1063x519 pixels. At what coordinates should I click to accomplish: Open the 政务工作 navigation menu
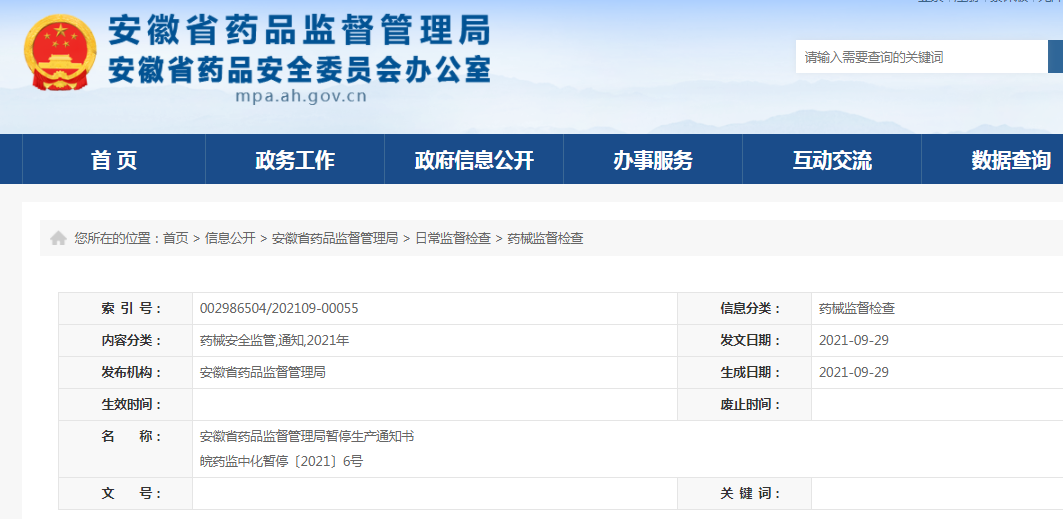tap(295, 160)
